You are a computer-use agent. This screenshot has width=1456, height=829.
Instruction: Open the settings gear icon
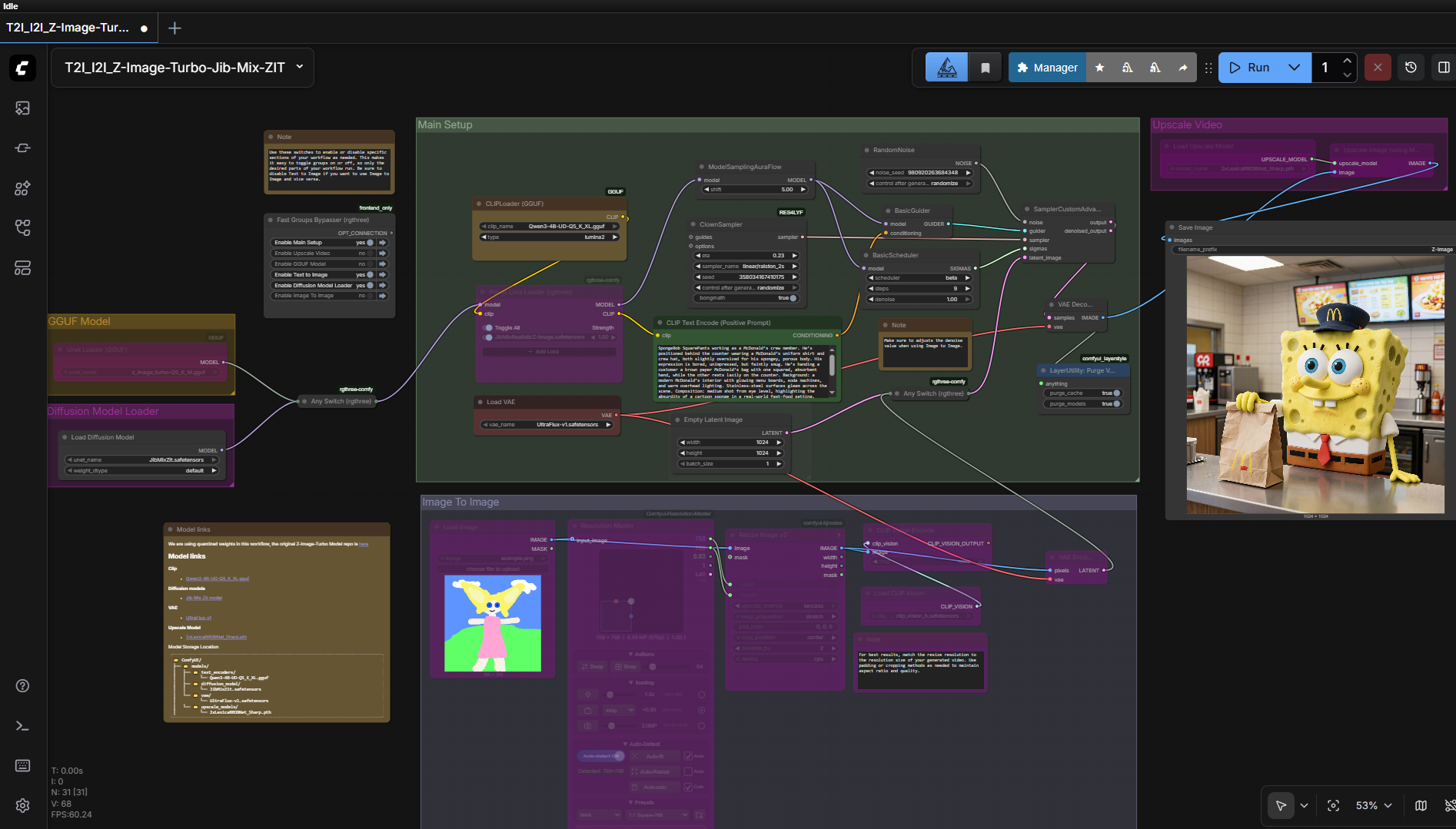coord(22,805)
